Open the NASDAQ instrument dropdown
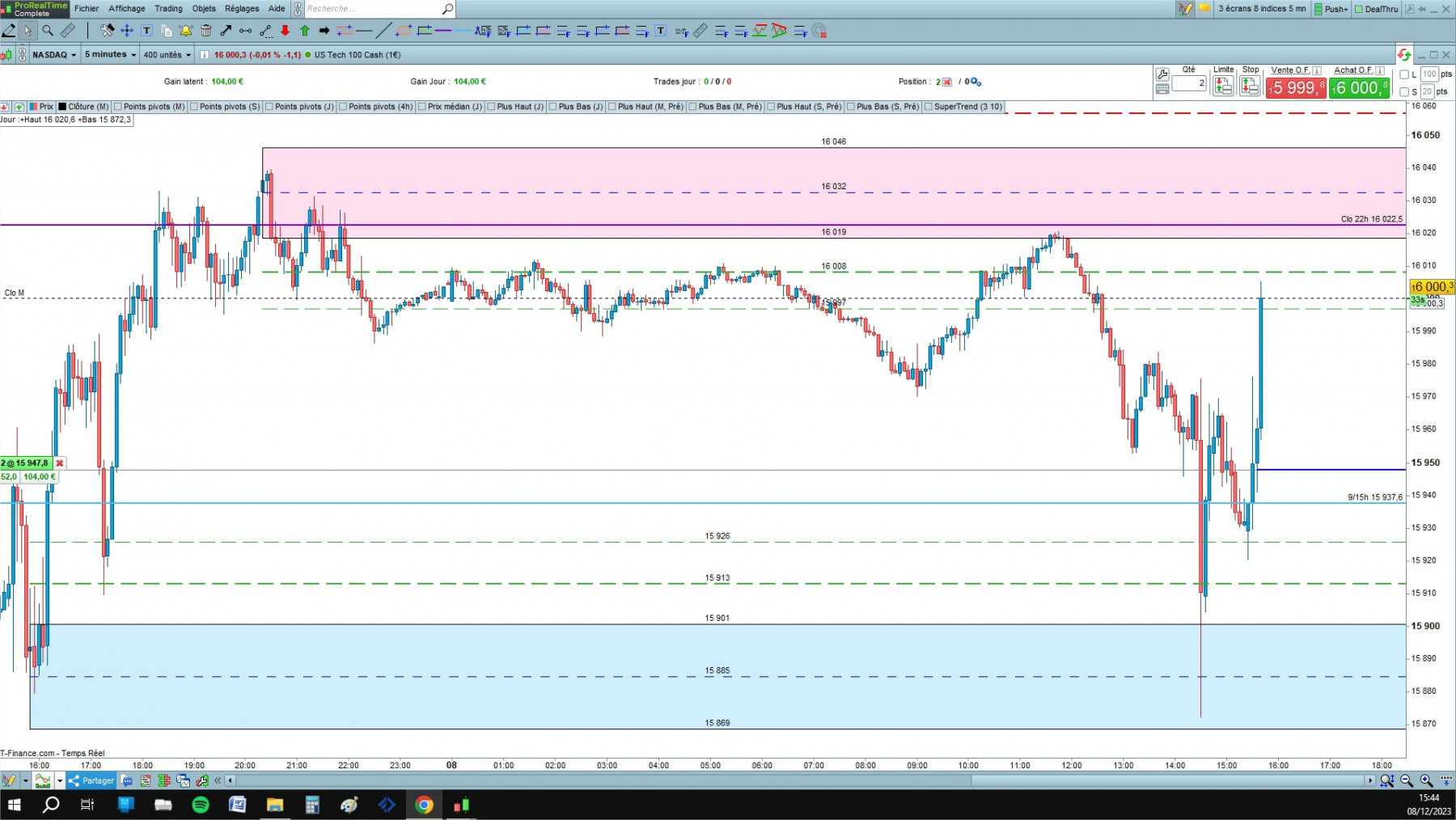The image size is (1456, 820). pos(55,55)
